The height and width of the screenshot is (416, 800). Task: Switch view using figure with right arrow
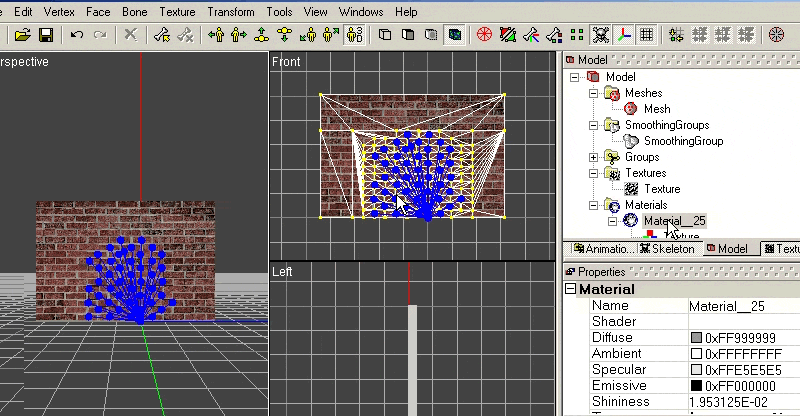click(x=239, y=35)
